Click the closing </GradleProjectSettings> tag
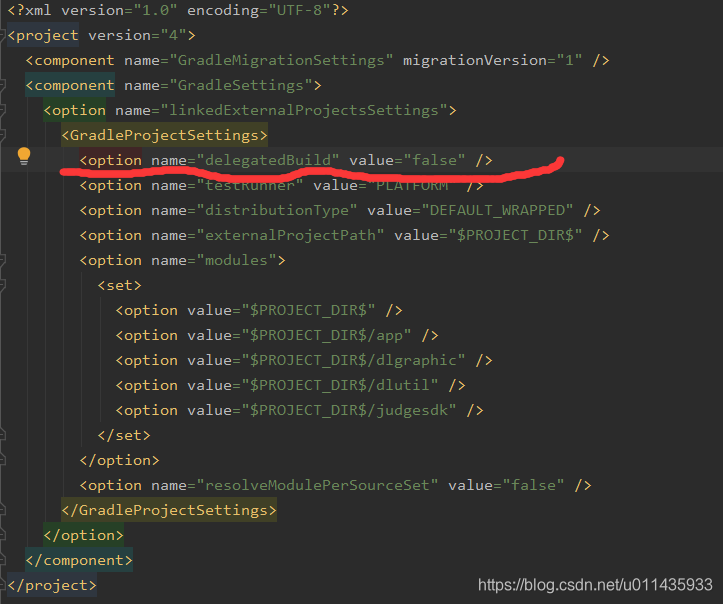Image resolution: width=723 pixels, height=604 pixels. click(x=169, y=510)
